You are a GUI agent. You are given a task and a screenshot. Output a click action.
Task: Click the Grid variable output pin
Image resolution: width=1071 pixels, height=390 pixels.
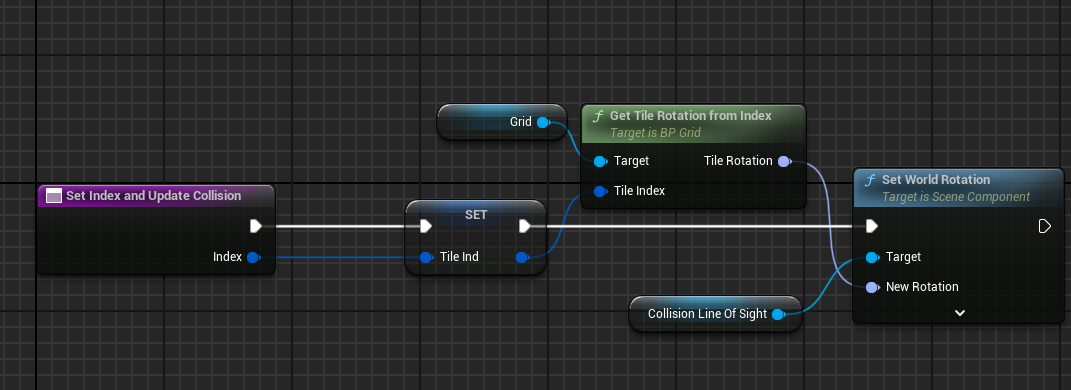pyautogui.click(x=543, y=122)
